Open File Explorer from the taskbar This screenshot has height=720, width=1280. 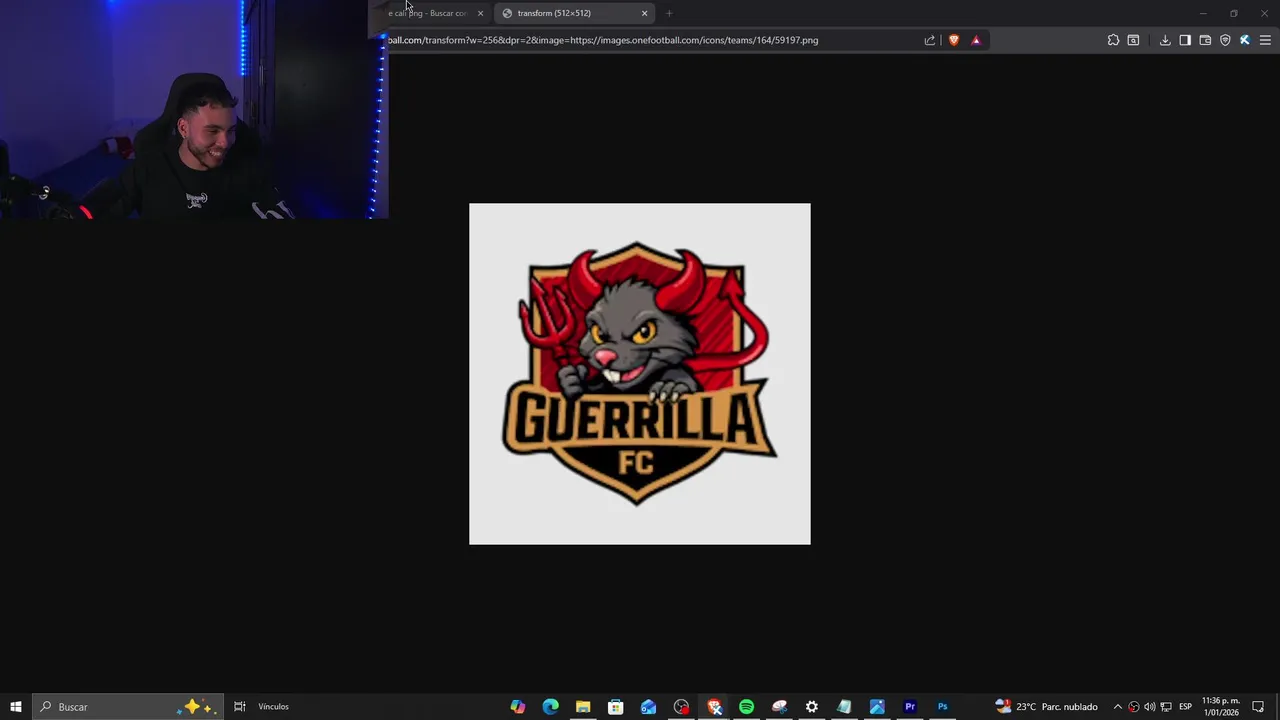[x=583, y=707]
